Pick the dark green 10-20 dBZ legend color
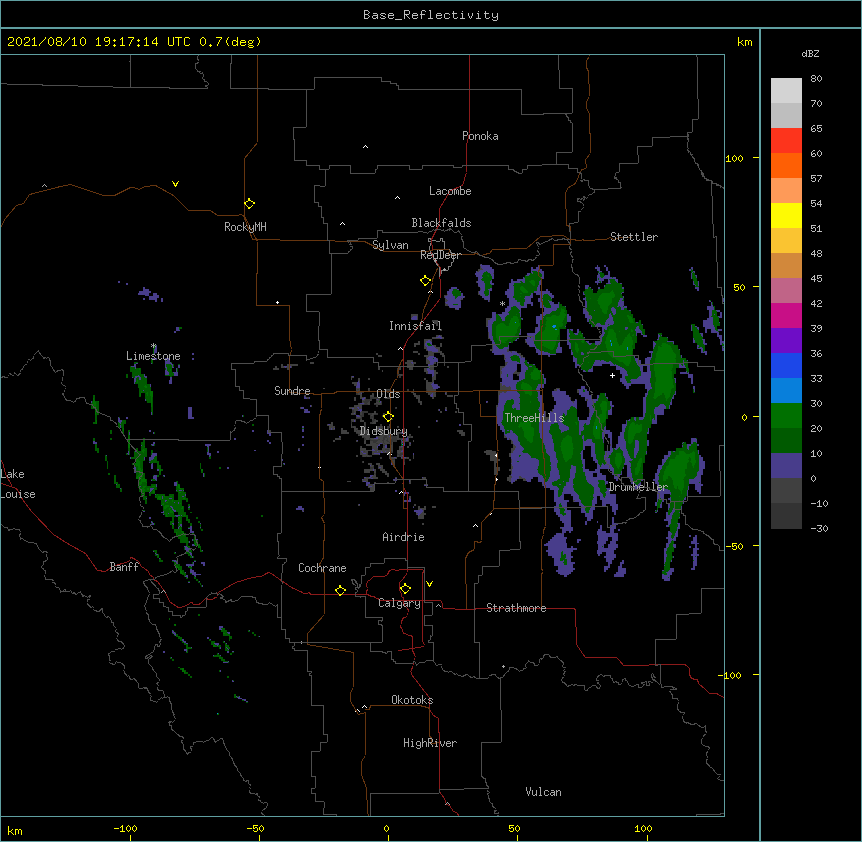The image size is (862, 842). [x=786, y=441]
